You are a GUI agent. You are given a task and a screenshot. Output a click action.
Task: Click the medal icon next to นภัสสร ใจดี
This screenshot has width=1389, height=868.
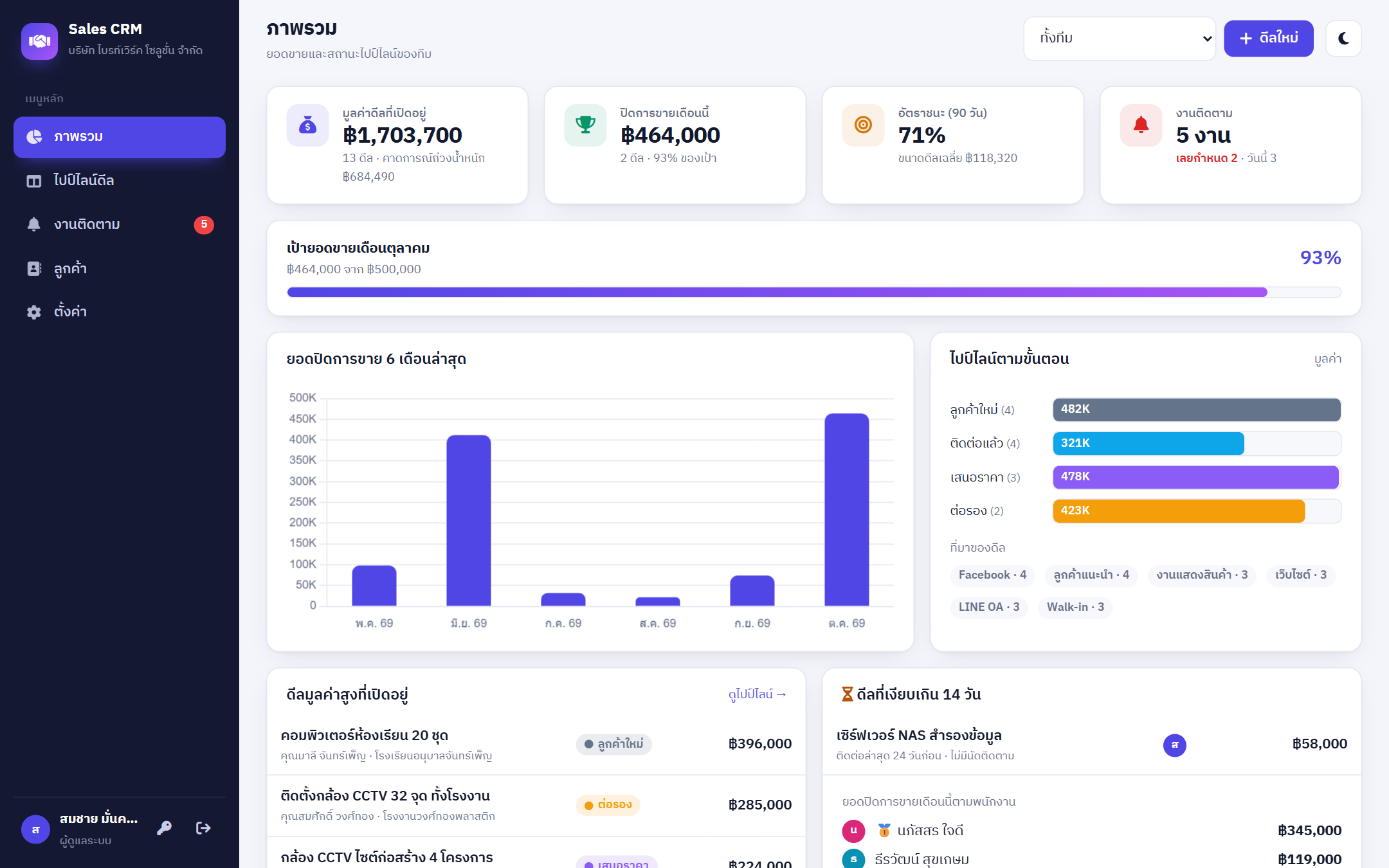pyautogui.click(x=884, y=831)
